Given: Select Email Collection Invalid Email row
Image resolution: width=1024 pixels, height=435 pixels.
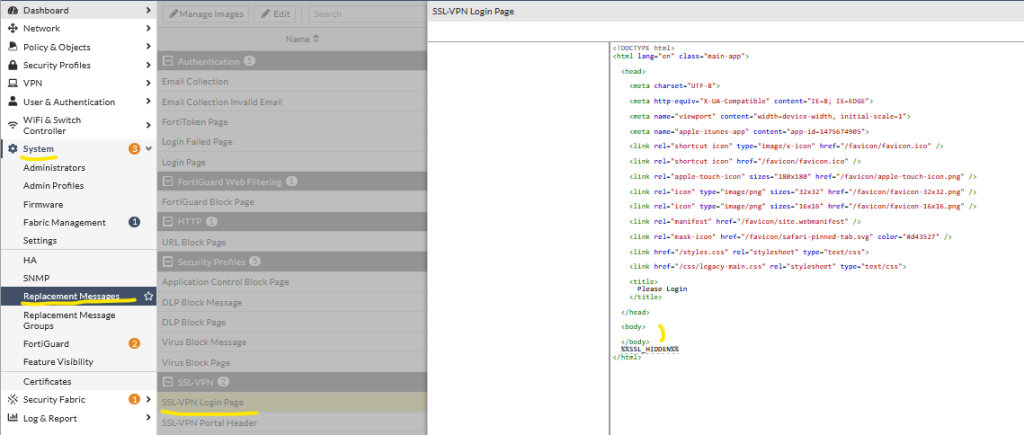Looking at the screenshot, I should (x=292, y=102).
